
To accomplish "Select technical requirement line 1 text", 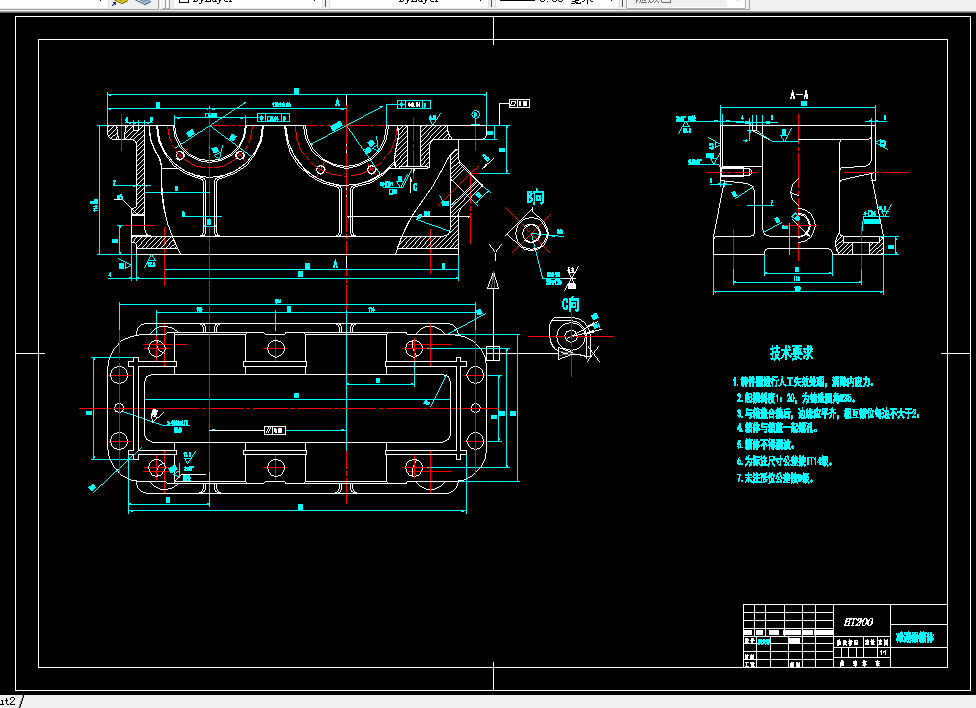I will coord(803,382).
